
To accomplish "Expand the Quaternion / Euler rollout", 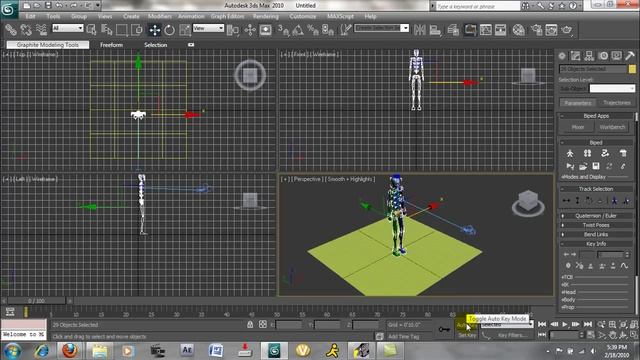I will (596, 216).
